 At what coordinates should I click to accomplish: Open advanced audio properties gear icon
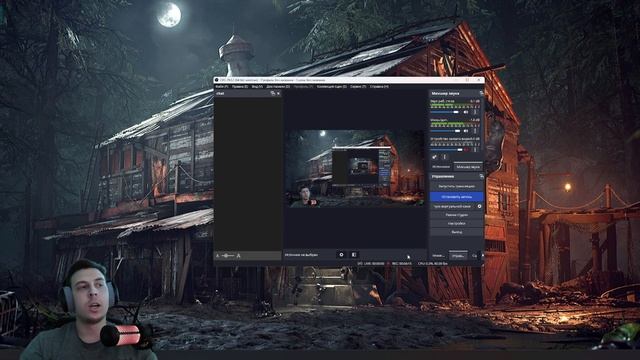pos(435,157)
